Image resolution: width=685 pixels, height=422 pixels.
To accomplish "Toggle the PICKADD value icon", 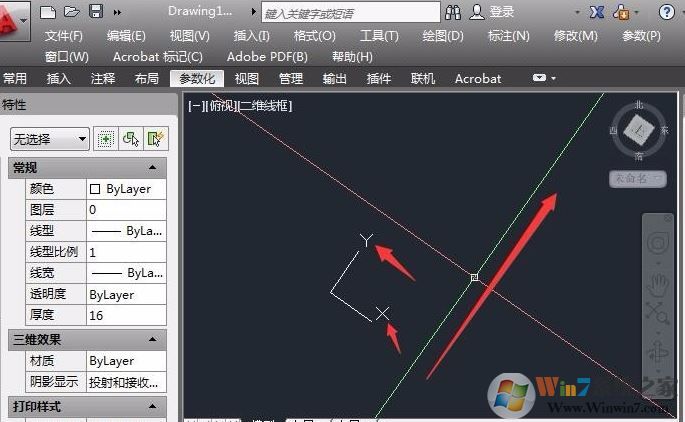I will 105,139.
